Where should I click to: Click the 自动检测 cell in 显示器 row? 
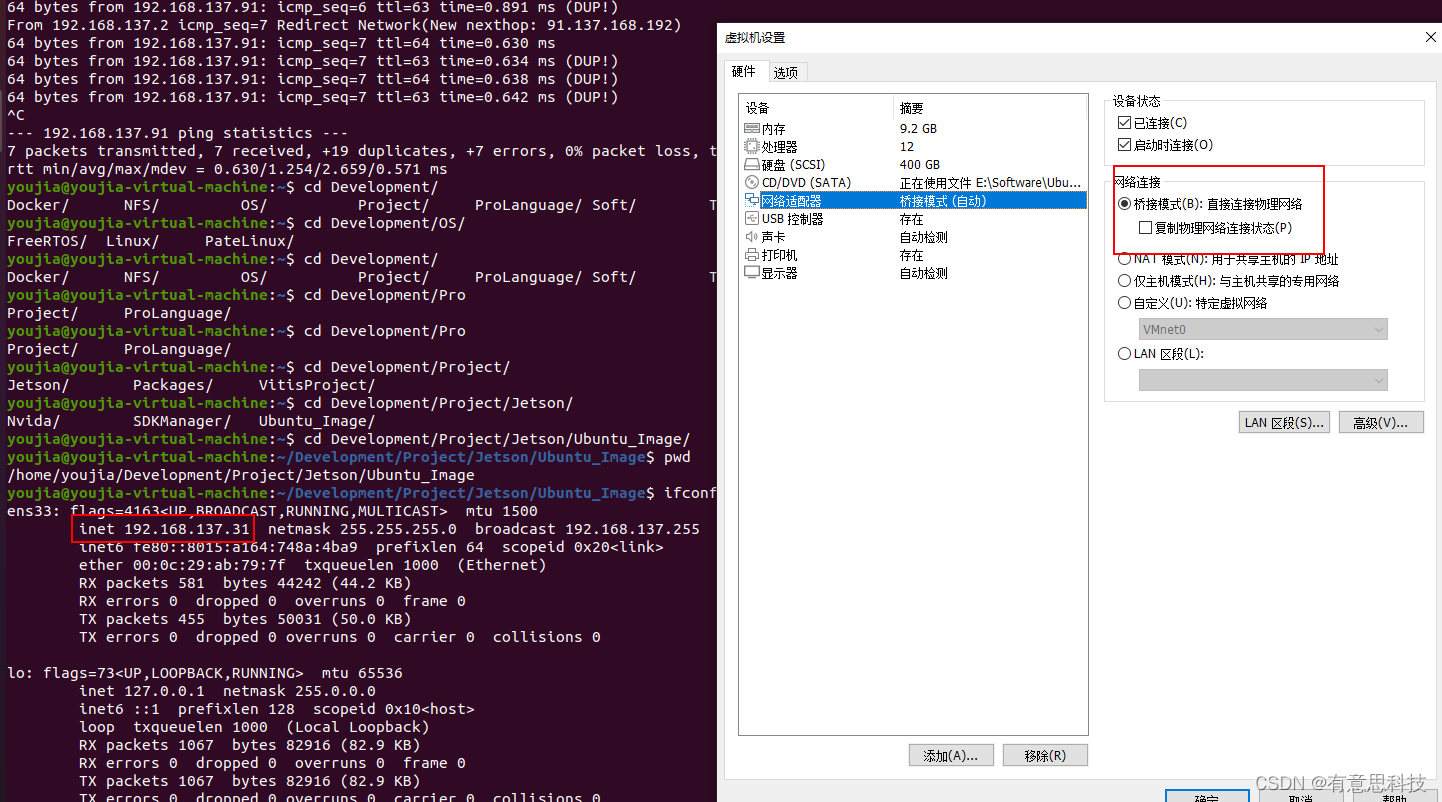923,273
